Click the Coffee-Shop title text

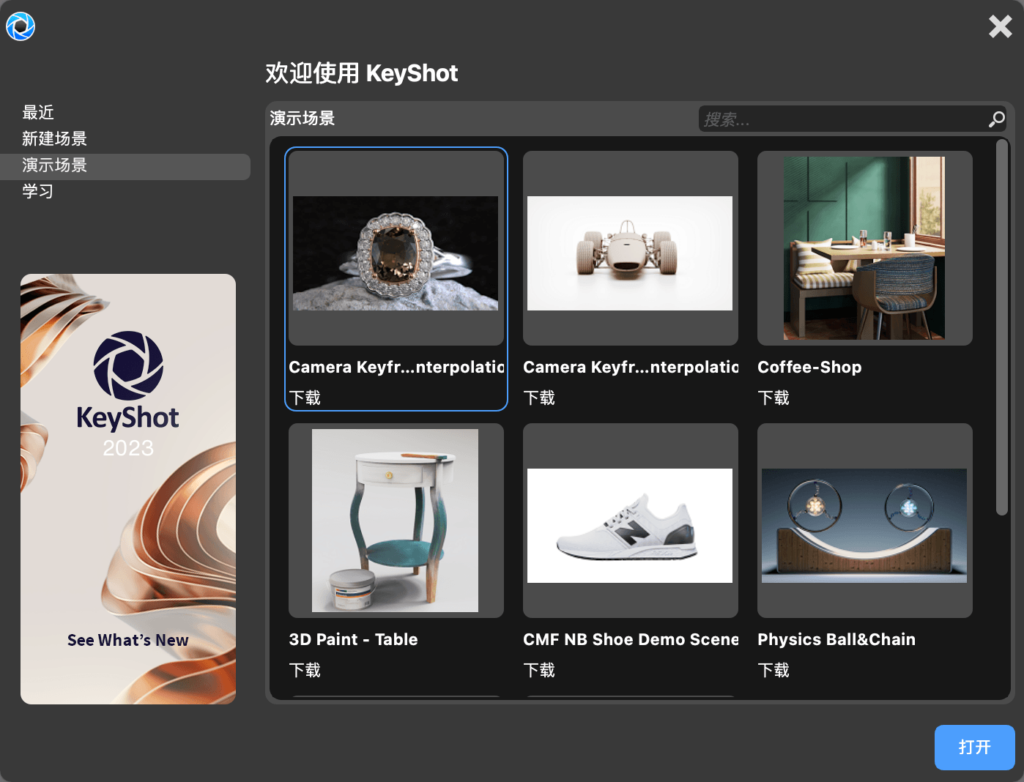(x=809, y=367)
